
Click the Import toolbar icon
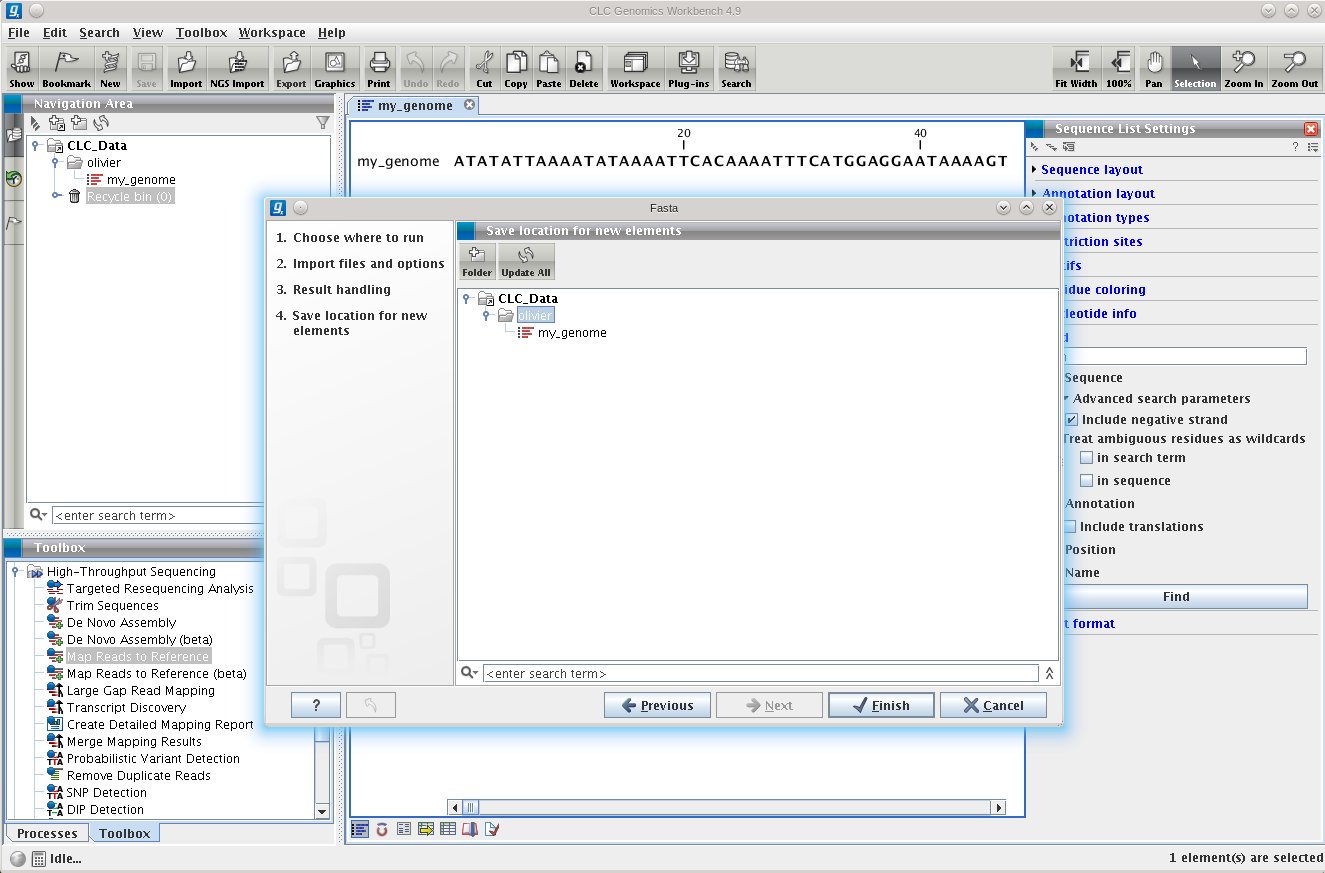pos(186,69)
